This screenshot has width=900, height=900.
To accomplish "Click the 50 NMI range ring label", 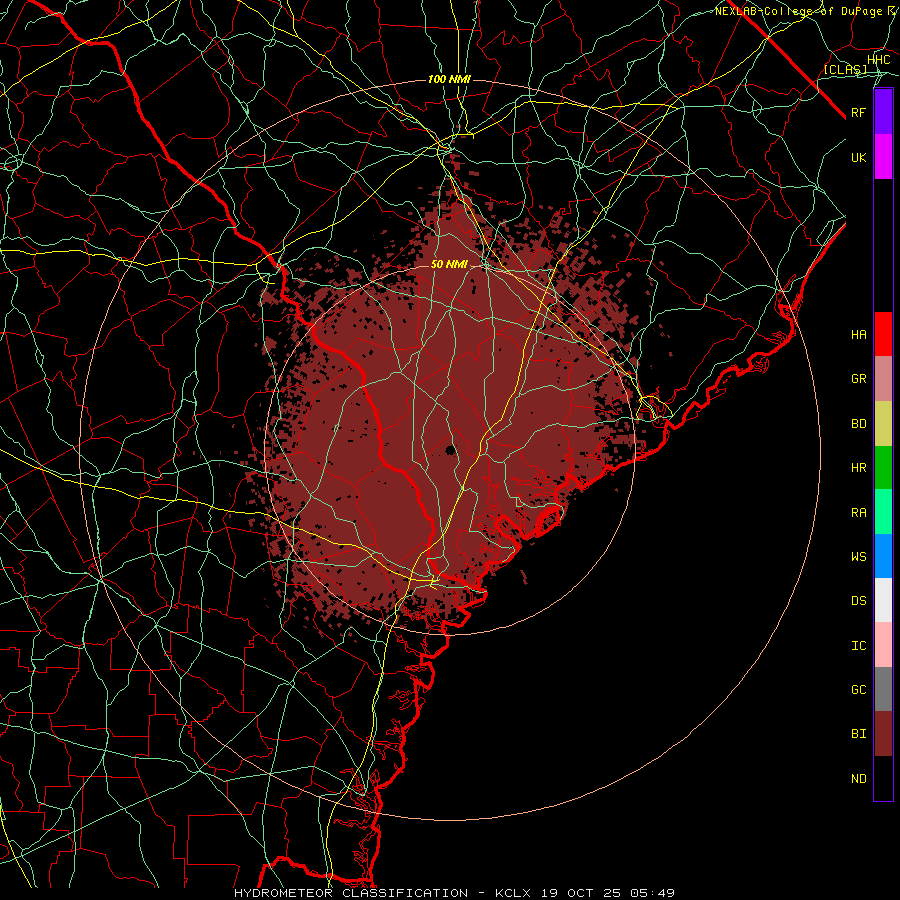I will tap(449, 264).
